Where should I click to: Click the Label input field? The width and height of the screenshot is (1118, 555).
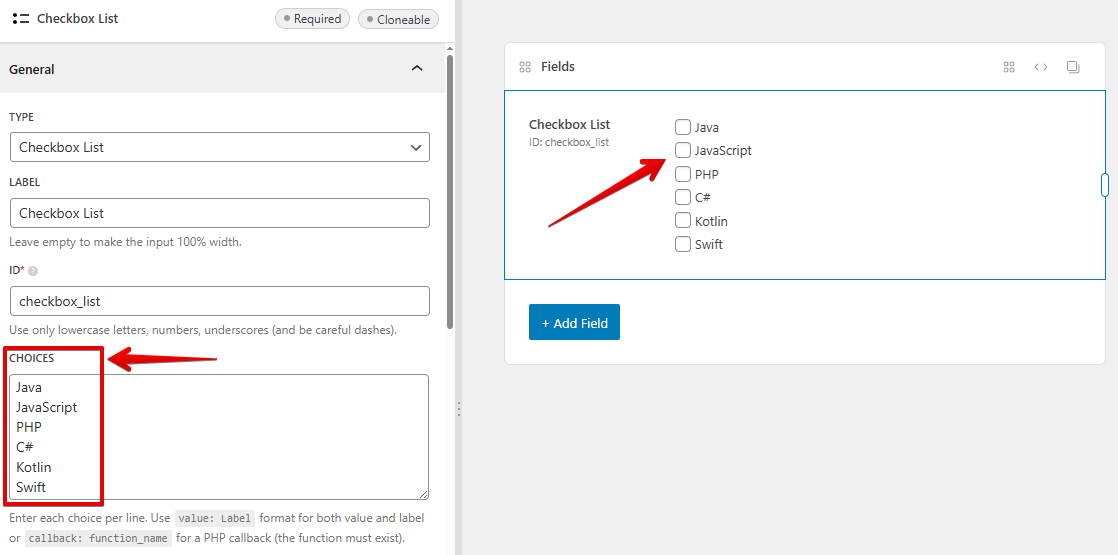click(x=220, y=213)
